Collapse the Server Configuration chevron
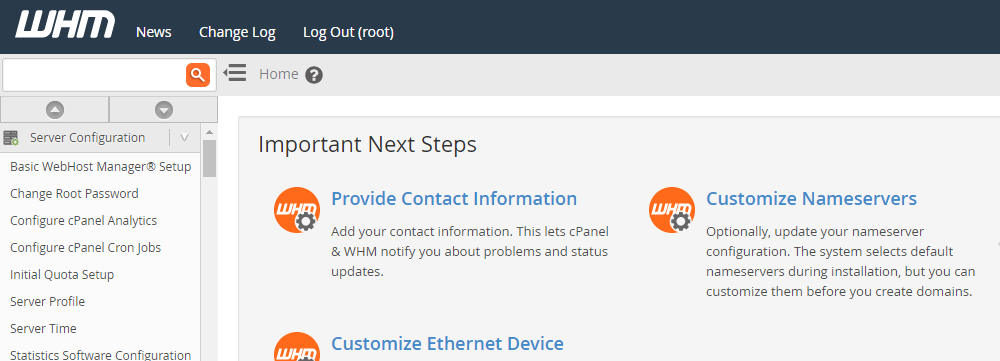Image resolution: width=1000 pixels, height=361 pixels. coord(184,137)
